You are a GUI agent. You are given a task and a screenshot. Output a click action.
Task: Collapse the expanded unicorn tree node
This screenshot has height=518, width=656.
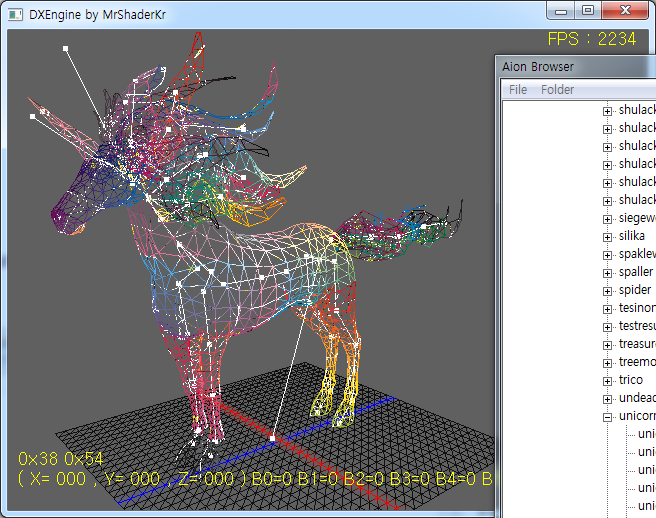(607, 417)
